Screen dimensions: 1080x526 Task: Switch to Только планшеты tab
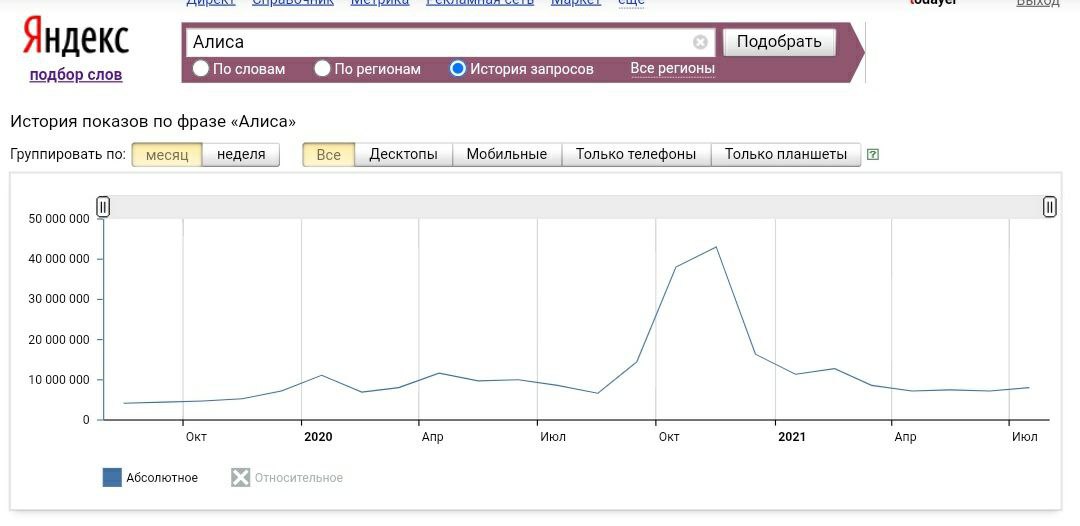click(786, 155)
